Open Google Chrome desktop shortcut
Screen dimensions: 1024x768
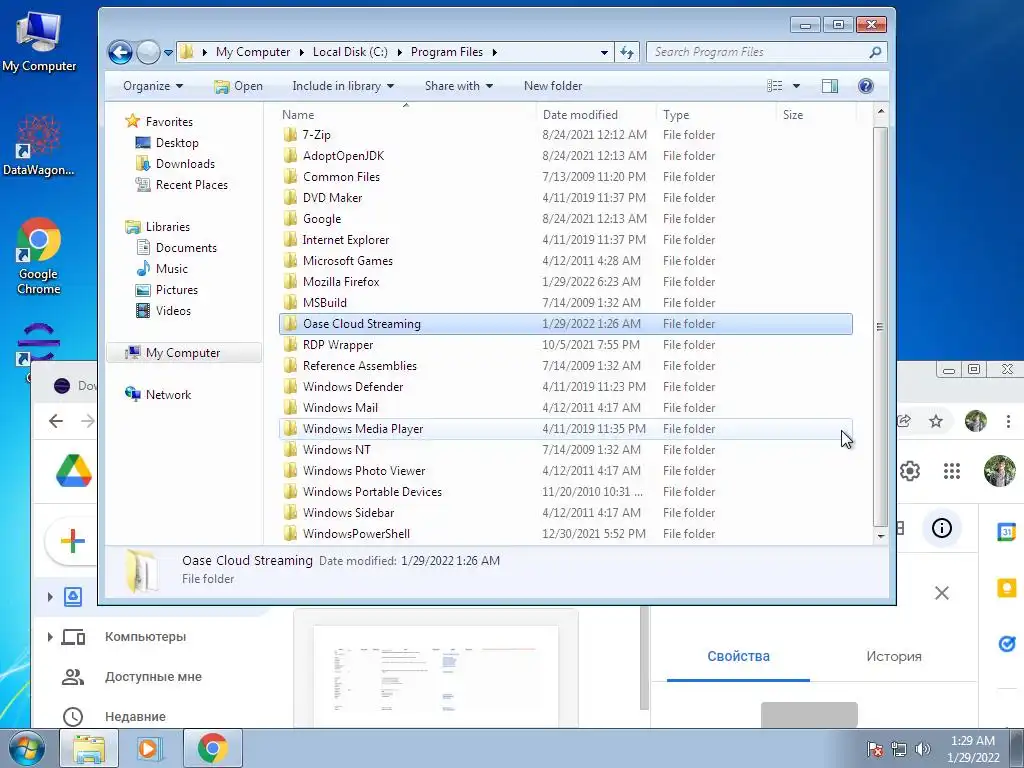[x=39, y=256]
